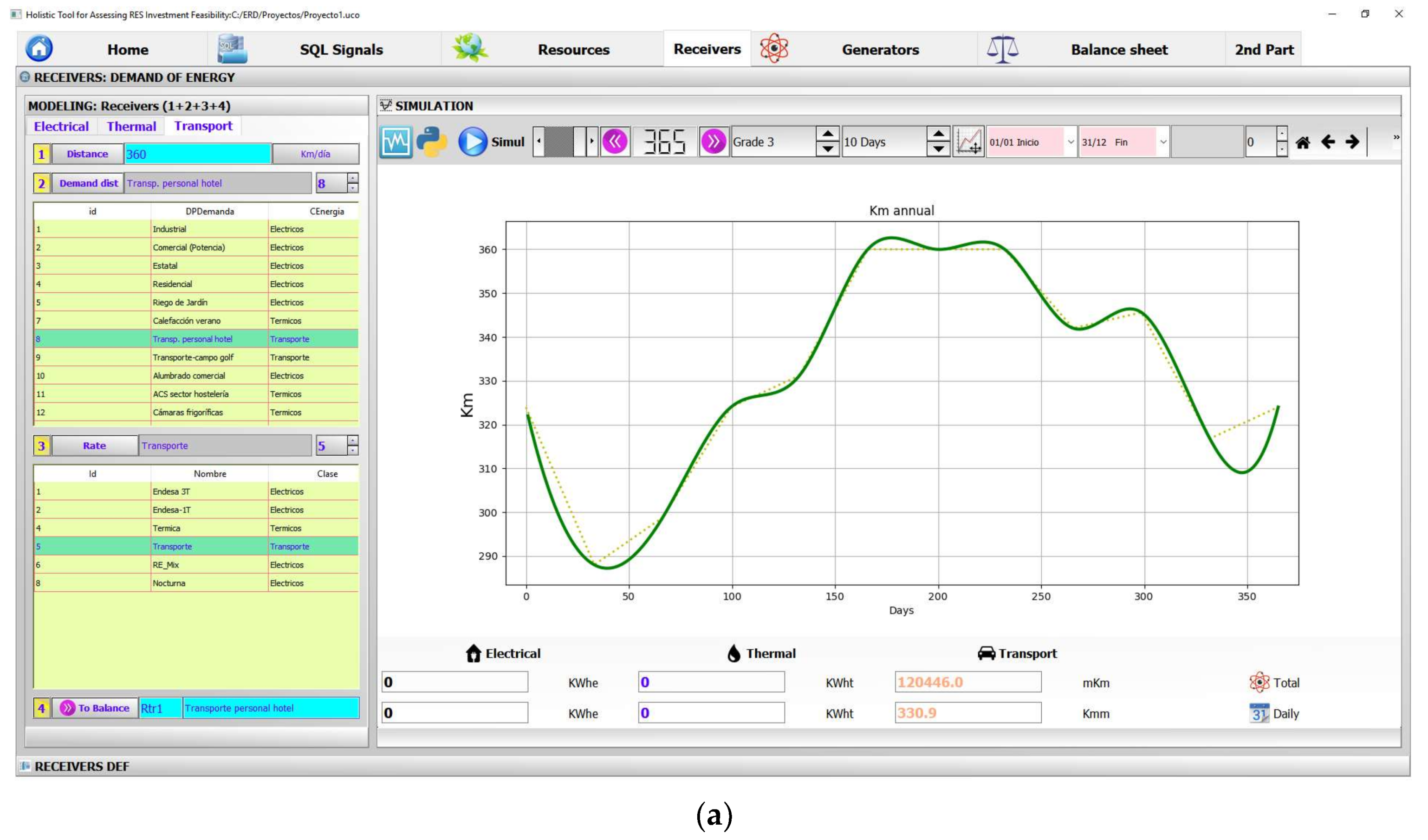Click the plot back arrow icon
Viewport: 1428px width, 840px height.
click(x=1328, y=142)
